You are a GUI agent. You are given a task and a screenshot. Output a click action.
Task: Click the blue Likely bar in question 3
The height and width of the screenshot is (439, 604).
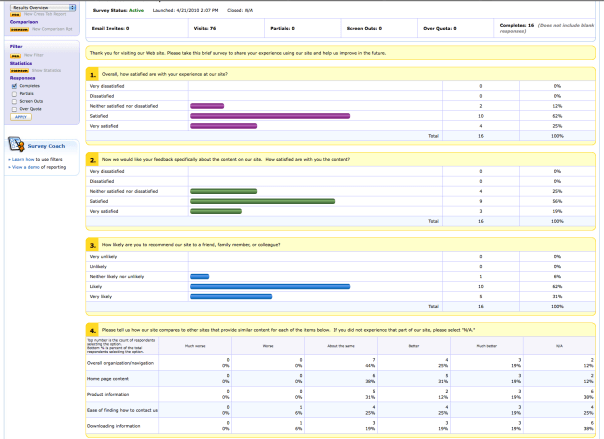(270, 286)
